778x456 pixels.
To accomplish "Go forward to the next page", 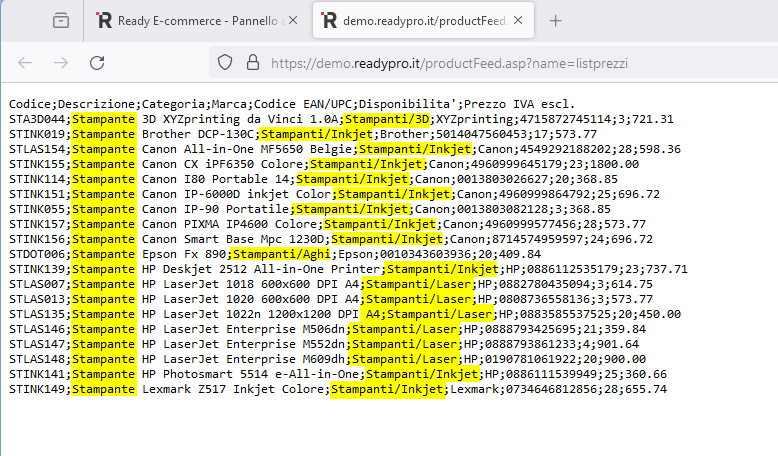I will (61, 63).
